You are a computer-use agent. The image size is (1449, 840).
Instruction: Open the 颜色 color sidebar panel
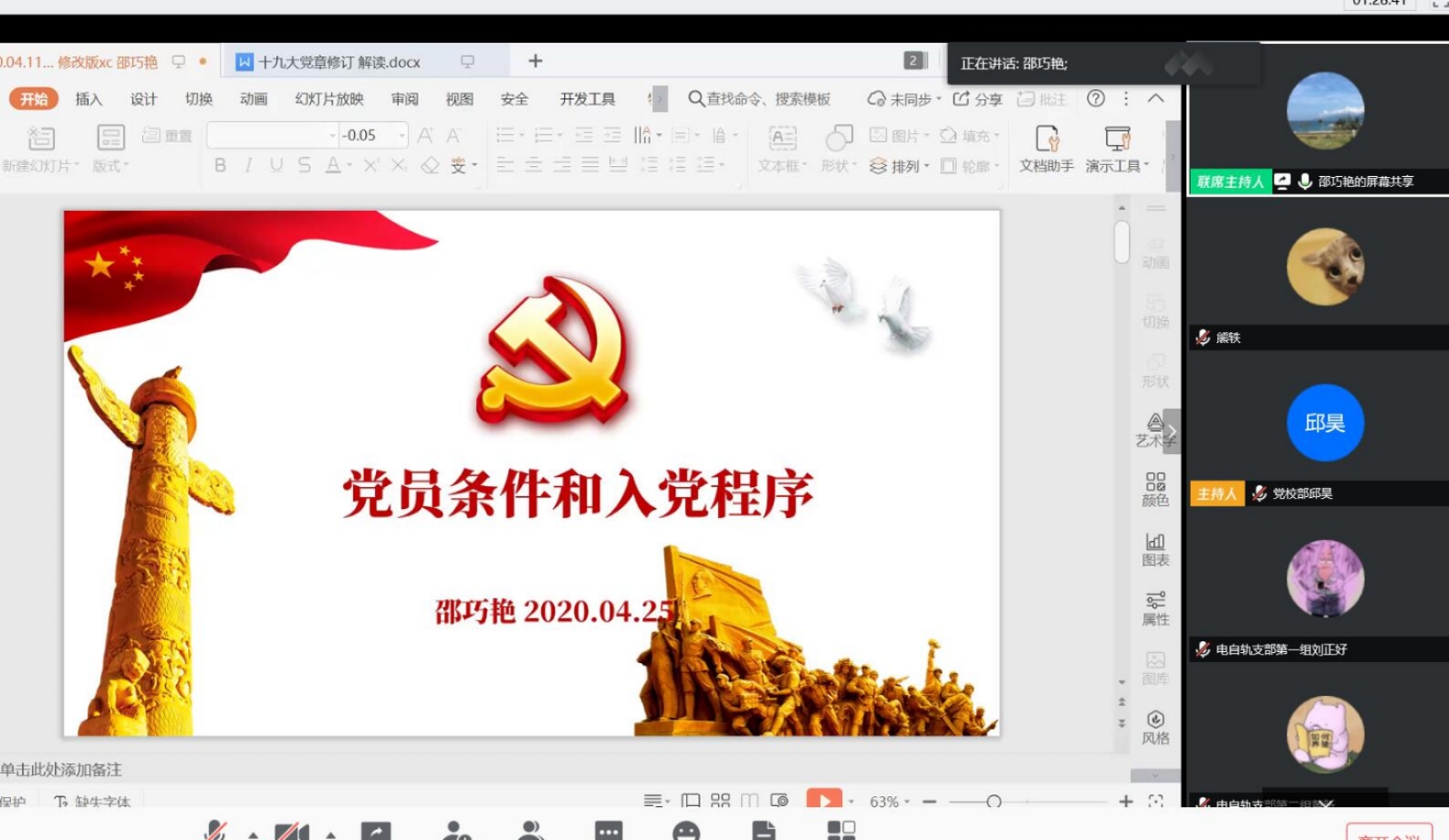(1155, 490)
